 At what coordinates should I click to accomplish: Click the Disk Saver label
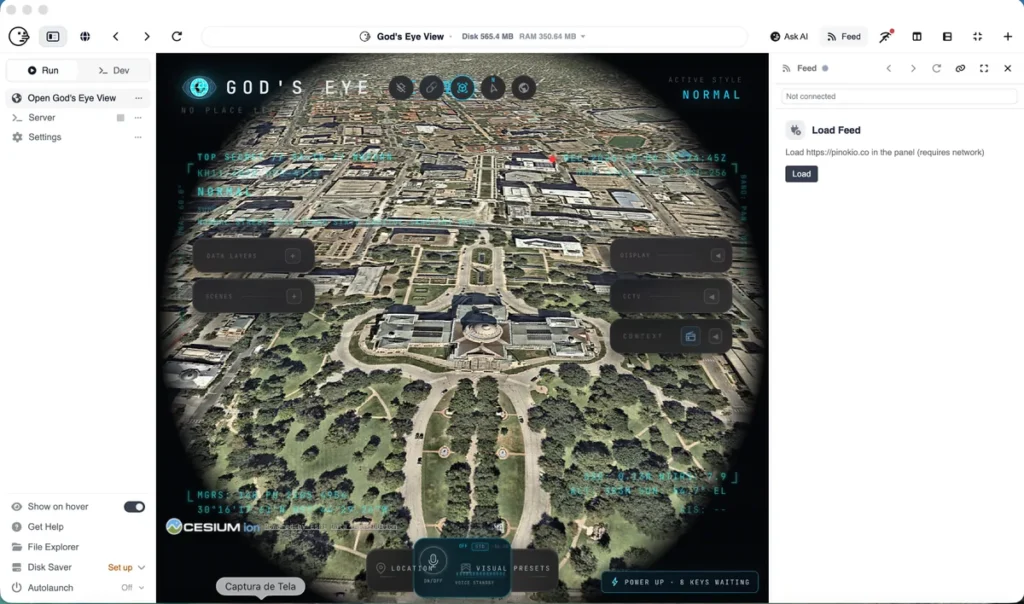click(50, 567)
